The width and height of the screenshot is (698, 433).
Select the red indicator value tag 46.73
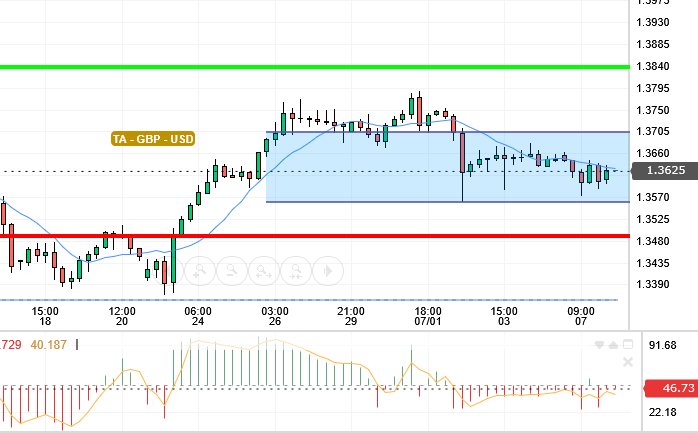(x=672, y=388)
